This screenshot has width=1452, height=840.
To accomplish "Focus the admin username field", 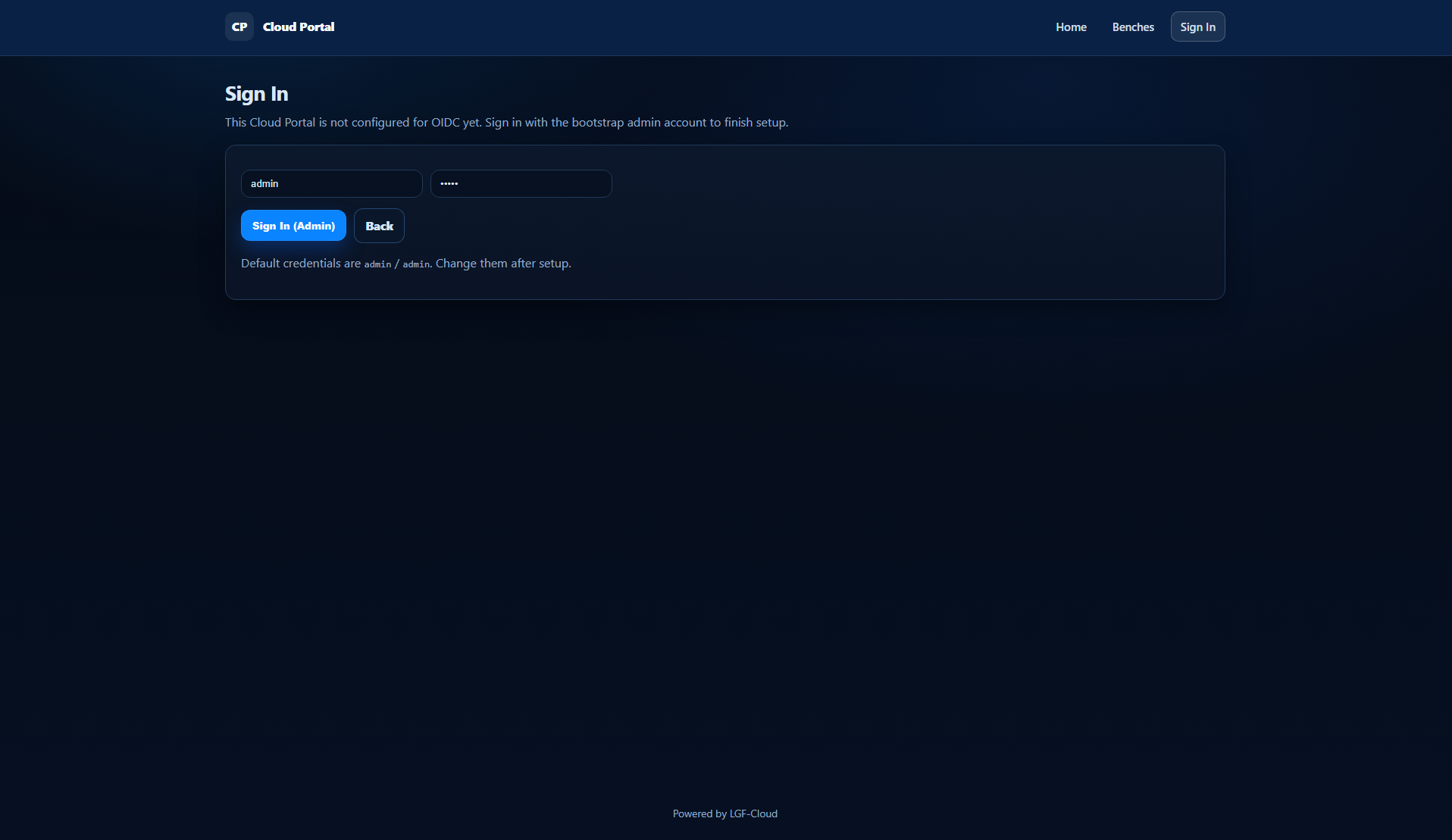I will tap(332, 183).
